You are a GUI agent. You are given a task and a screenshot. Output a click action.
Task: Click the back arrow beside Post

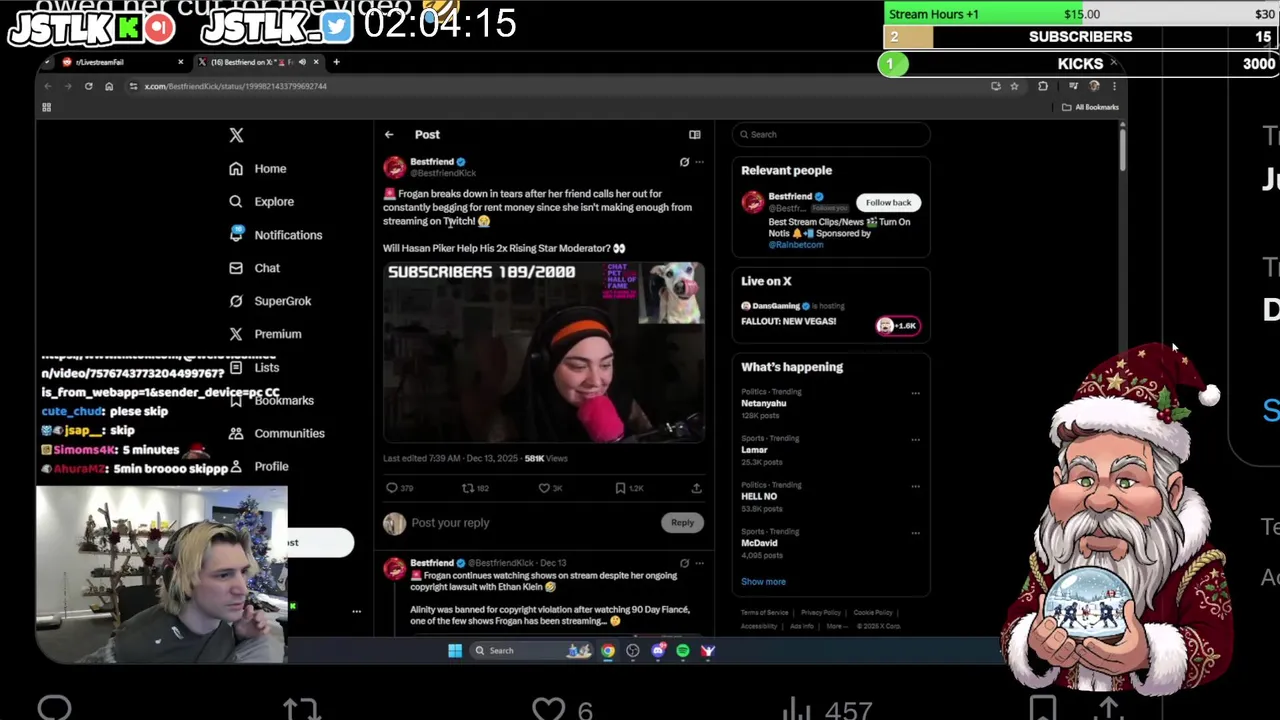tap(389, 135)
